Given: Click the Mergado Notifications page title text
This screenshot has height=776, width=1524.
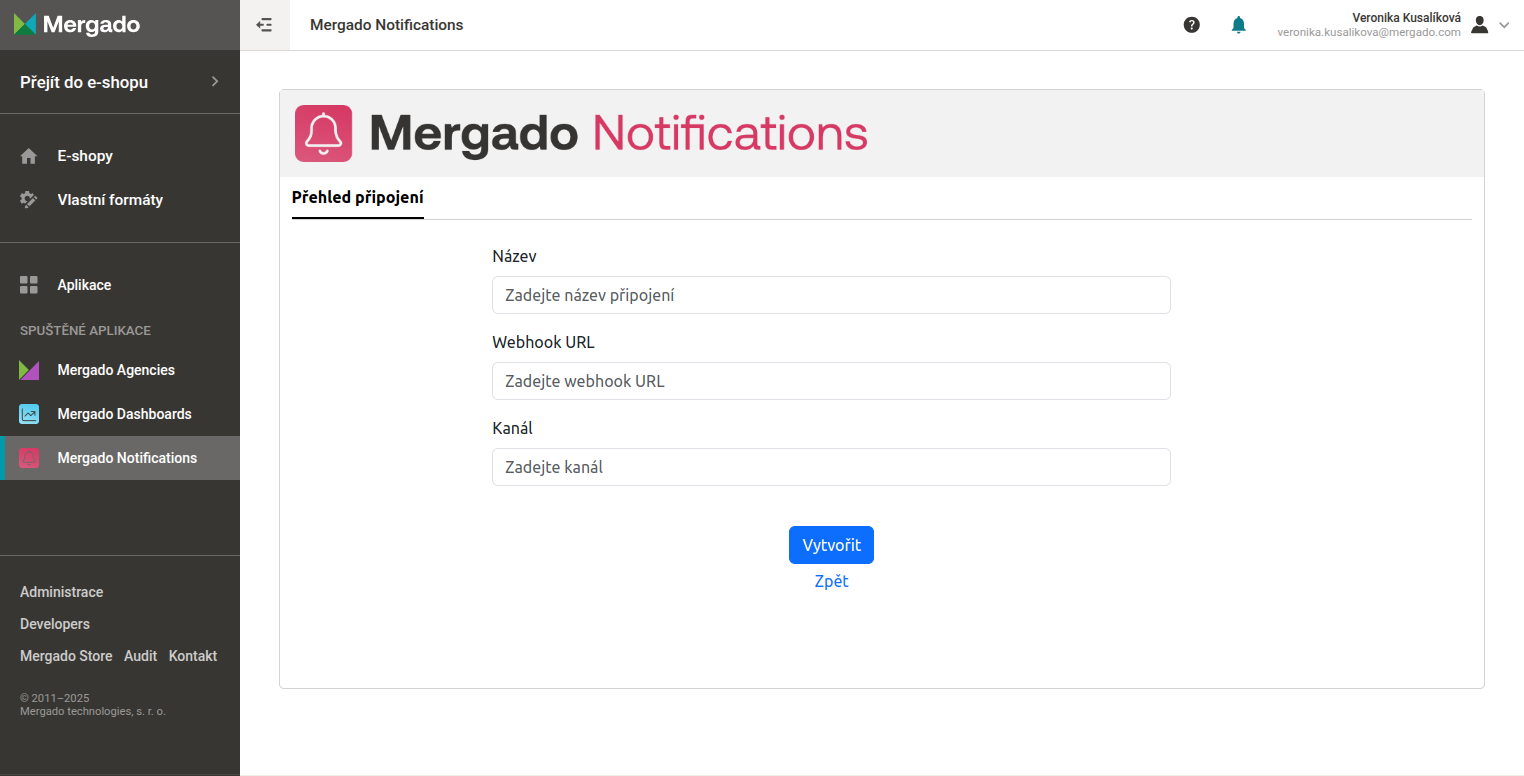Looking at the screenshot, I should pyautogui.click(x=387, y=25).
